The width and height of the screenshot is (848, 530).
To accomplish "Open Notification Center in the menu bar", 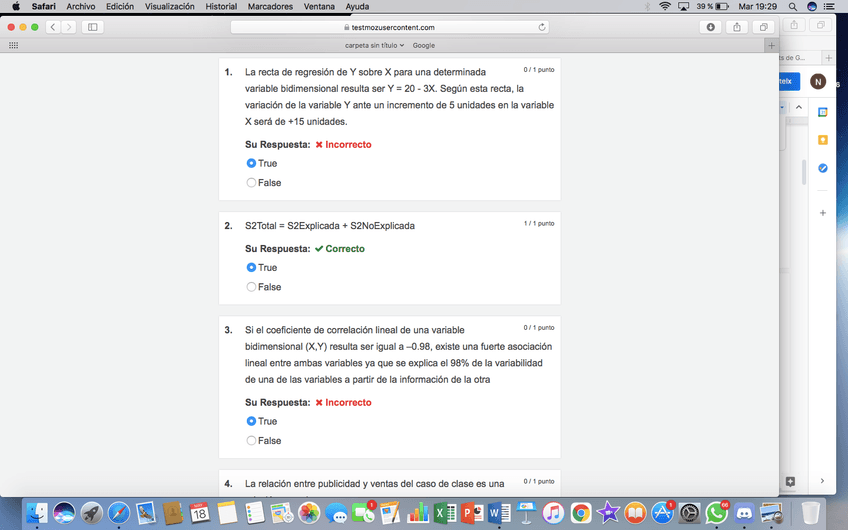I will 829,6.
